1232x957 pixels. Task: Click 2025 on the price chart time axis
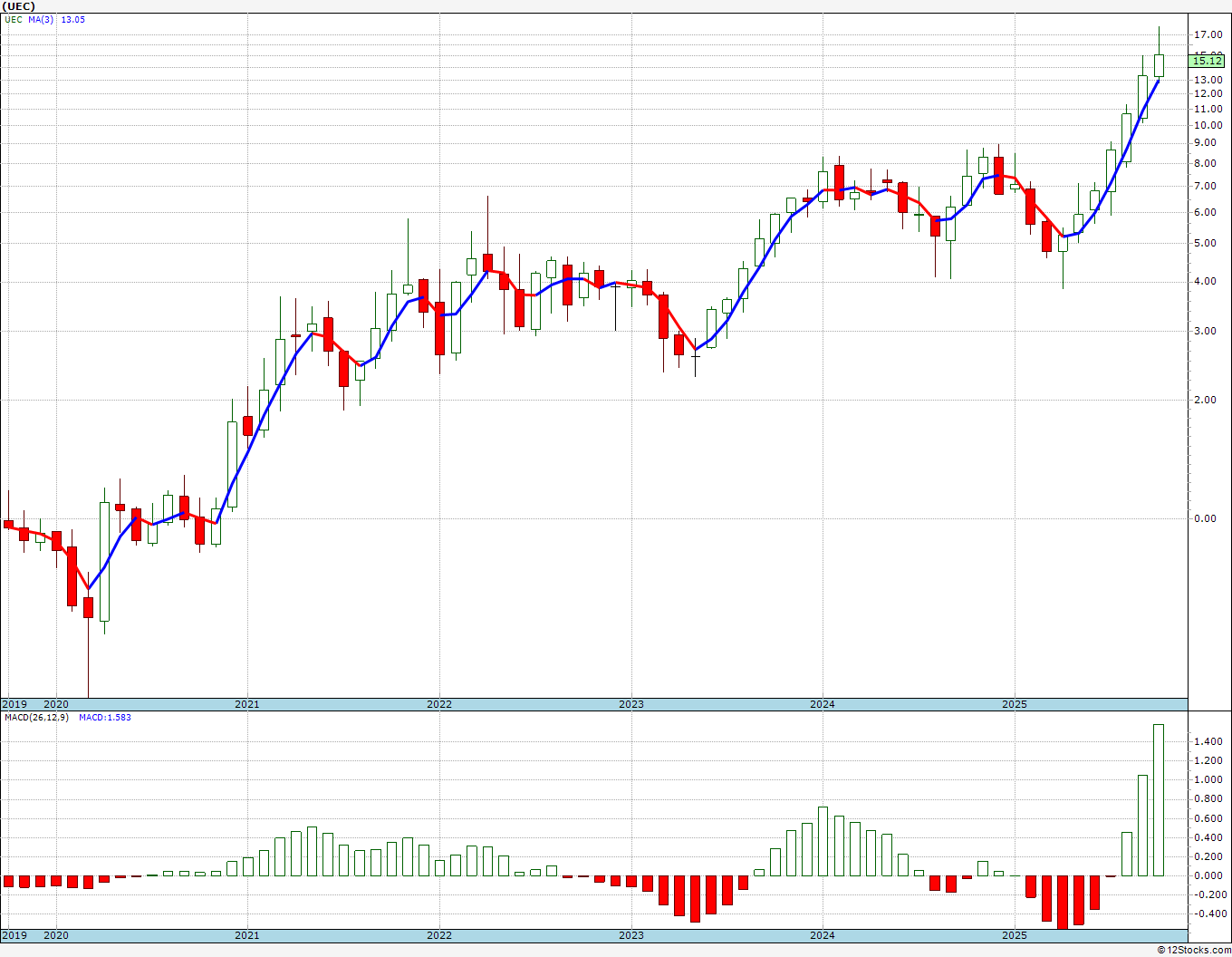point(1015,704)
